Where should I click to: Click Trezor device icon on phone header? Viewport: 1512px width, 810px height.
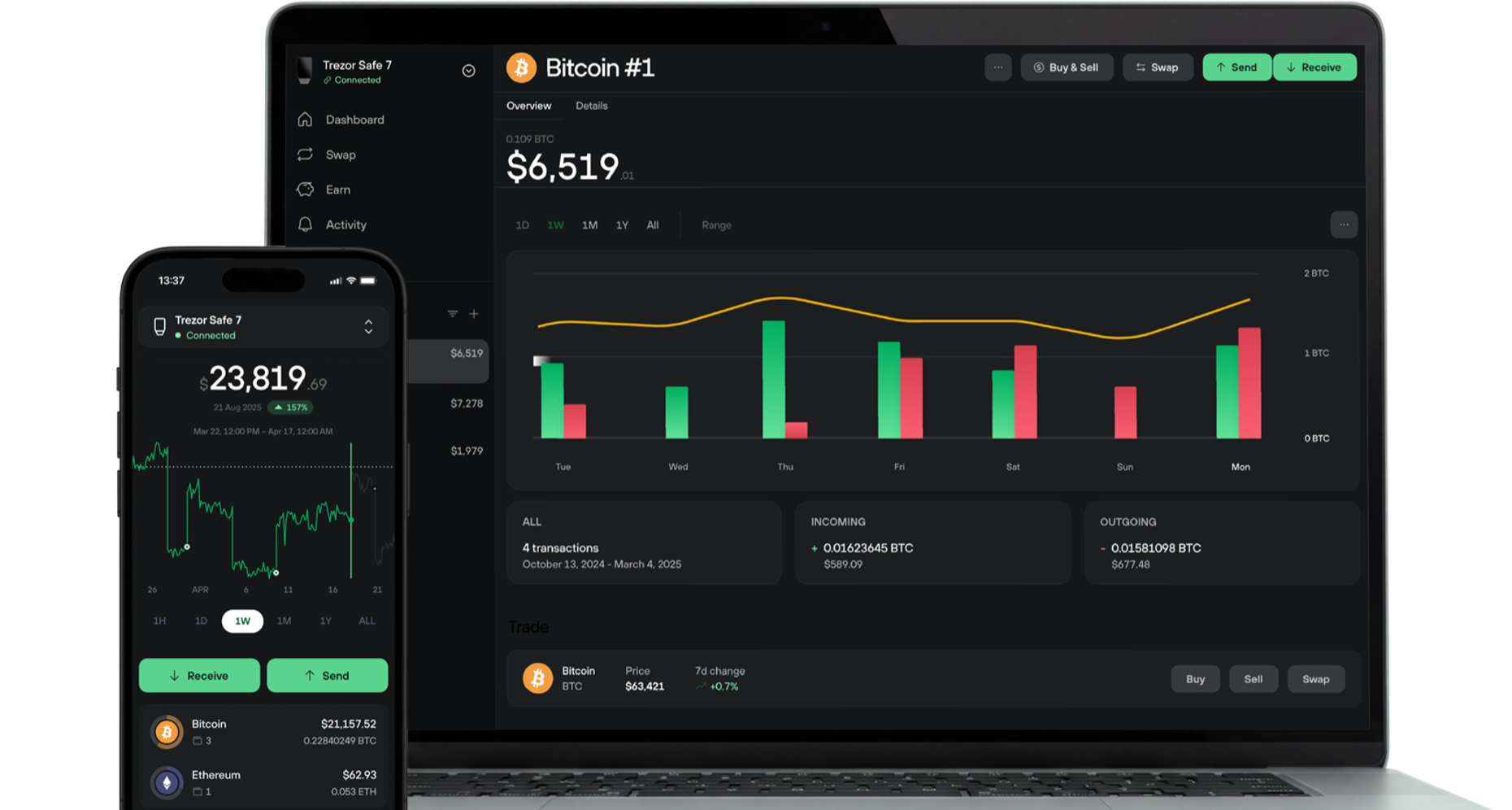160,327
